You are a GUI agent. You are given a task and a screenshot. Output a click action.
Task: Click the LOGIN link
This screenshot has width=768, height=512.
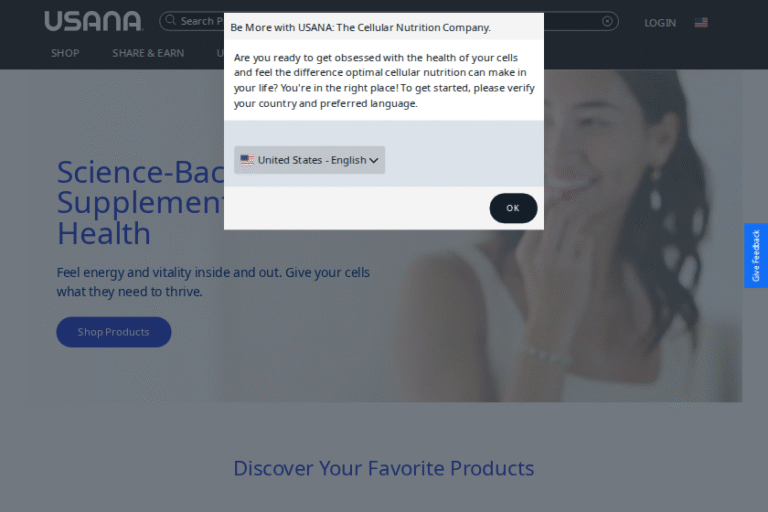click(x=660, y=23)
